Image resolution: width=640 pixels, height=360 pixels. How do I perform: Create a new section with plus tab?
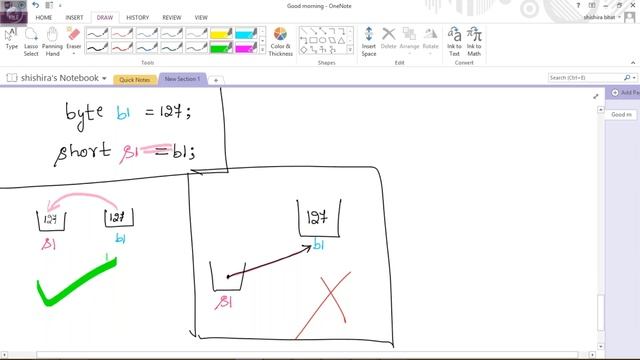coord(216,80)
